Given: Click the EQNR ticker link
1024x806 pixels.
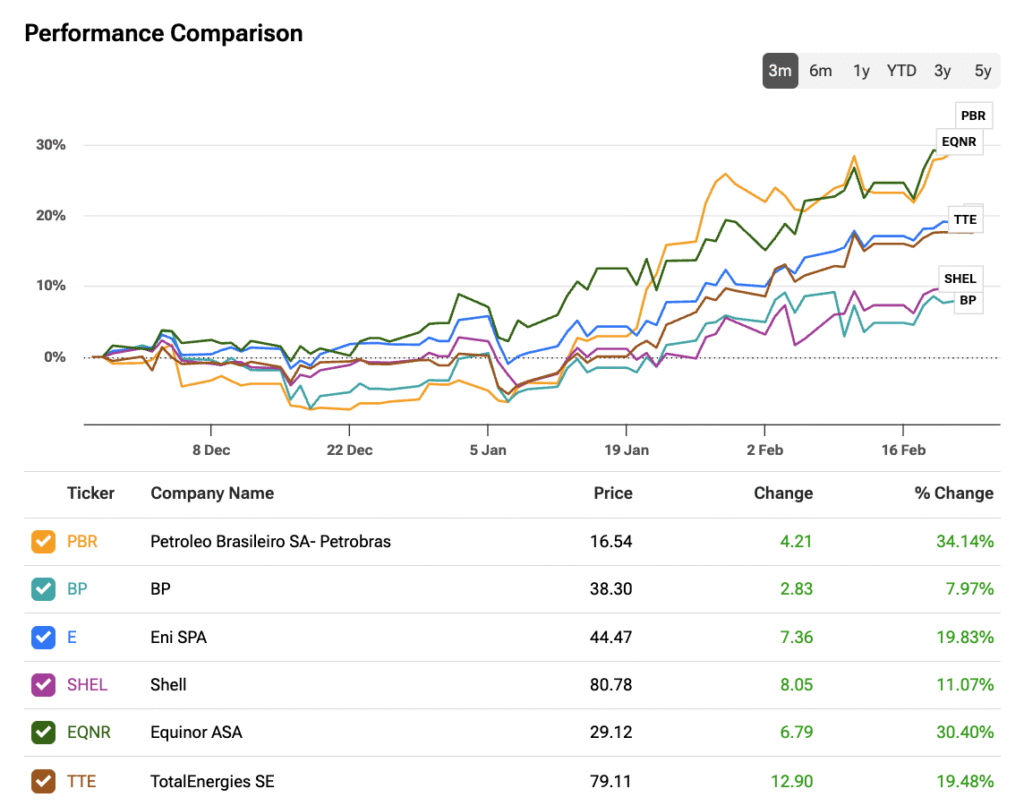Looking at the screenshot, I should [x=88, y=733].
